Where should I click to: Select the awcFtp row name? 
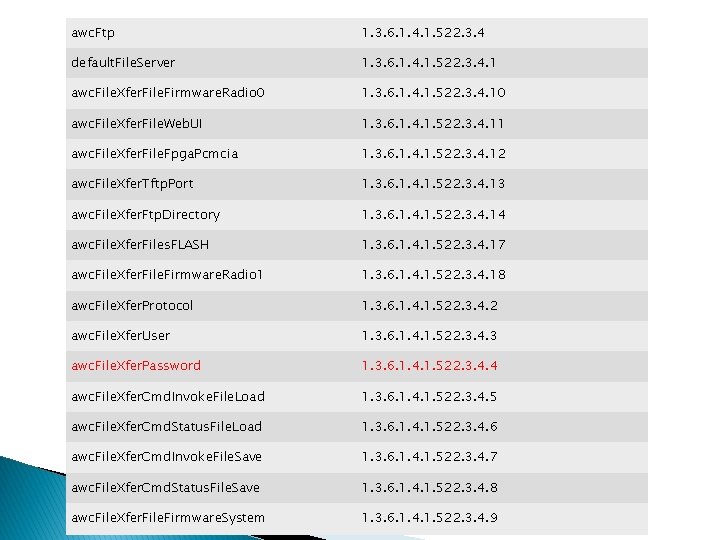click(93, 33)
